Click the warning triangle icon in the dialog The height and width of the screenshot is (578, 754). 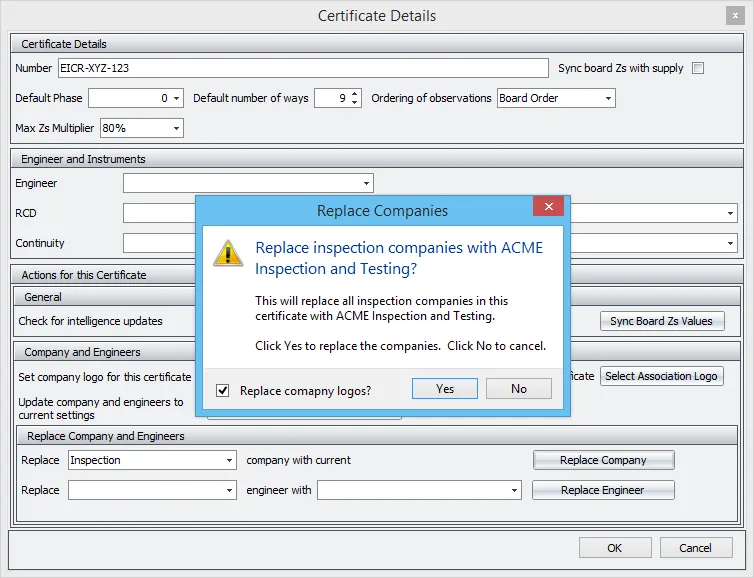tap(228, 253)
